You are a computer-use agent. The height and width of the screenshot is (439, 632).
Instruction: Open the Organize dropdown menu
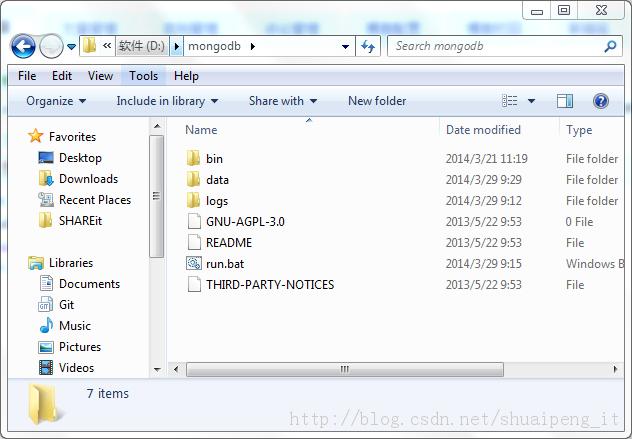tap(56, 101)
